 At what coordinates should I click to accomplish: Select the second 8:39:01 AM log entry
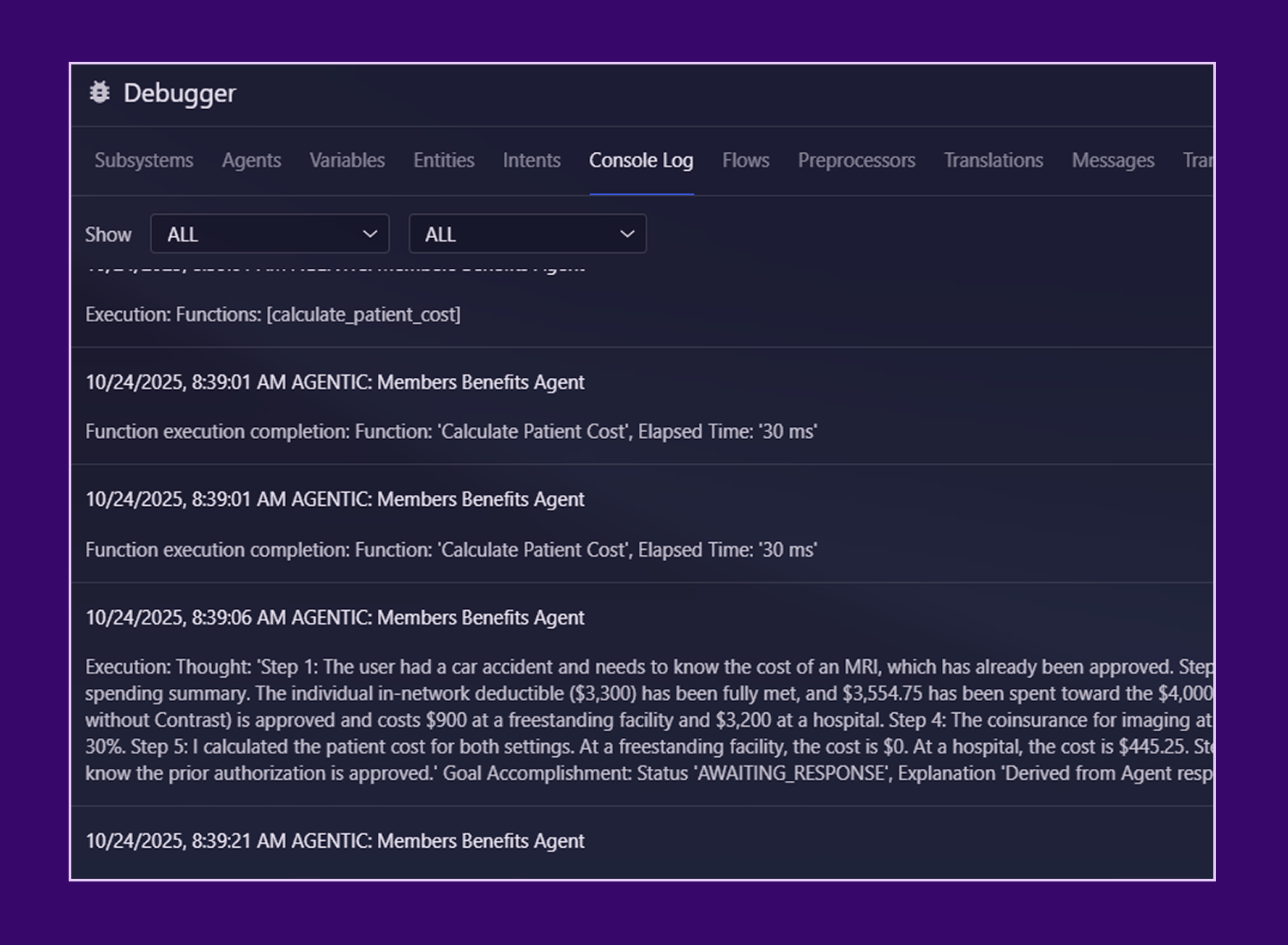(x=335, y=500)
